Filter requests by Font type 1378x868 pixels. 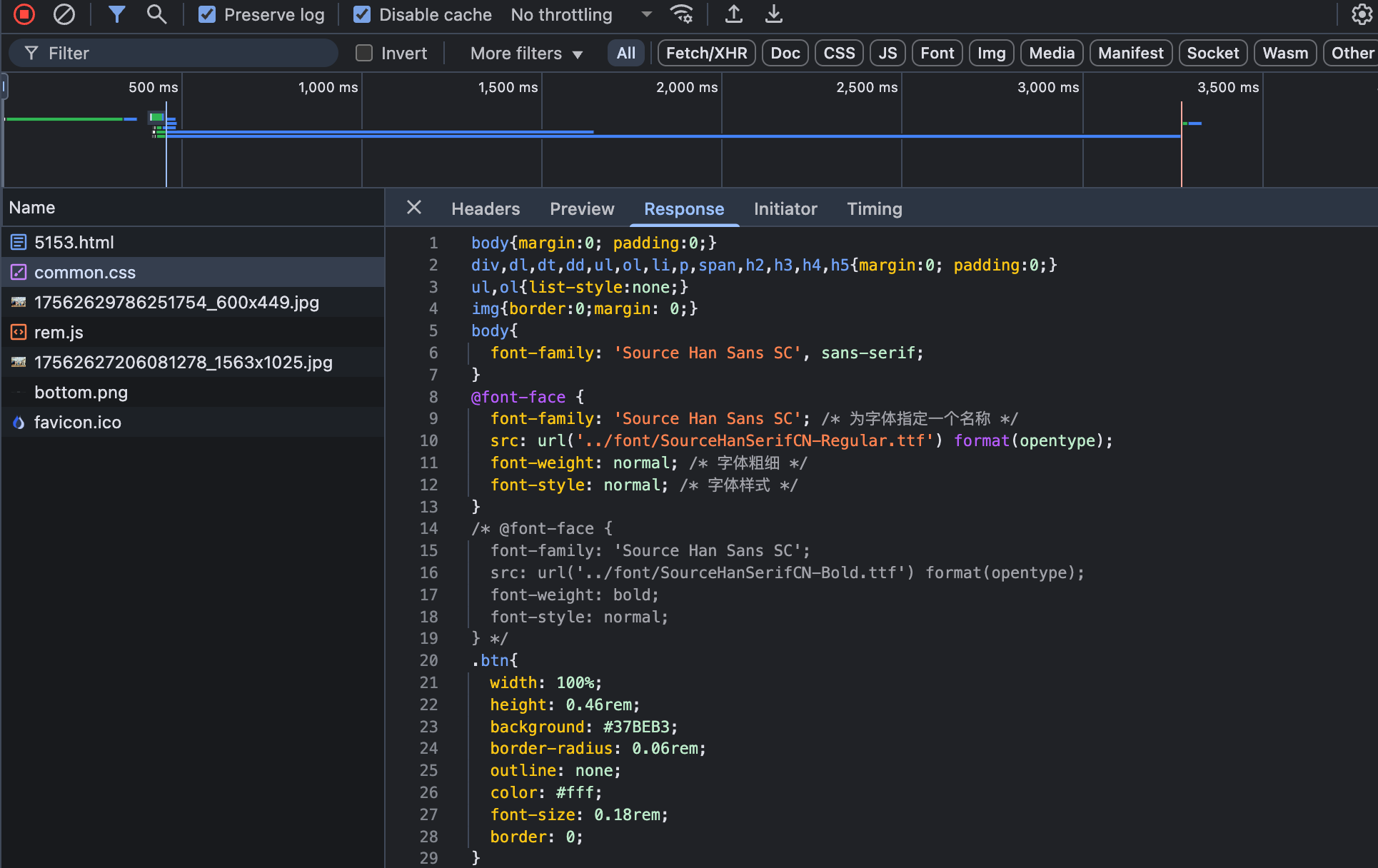click(937, 53)
